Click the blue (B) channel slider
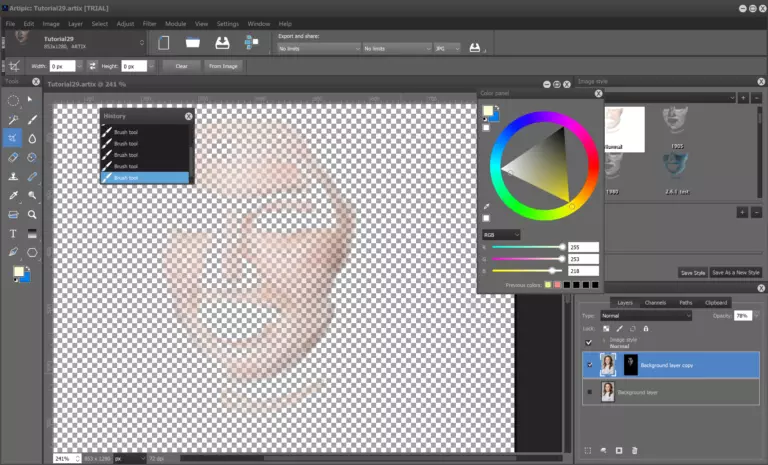The width and height of the screenshot is (768, 465). [528, 270]
